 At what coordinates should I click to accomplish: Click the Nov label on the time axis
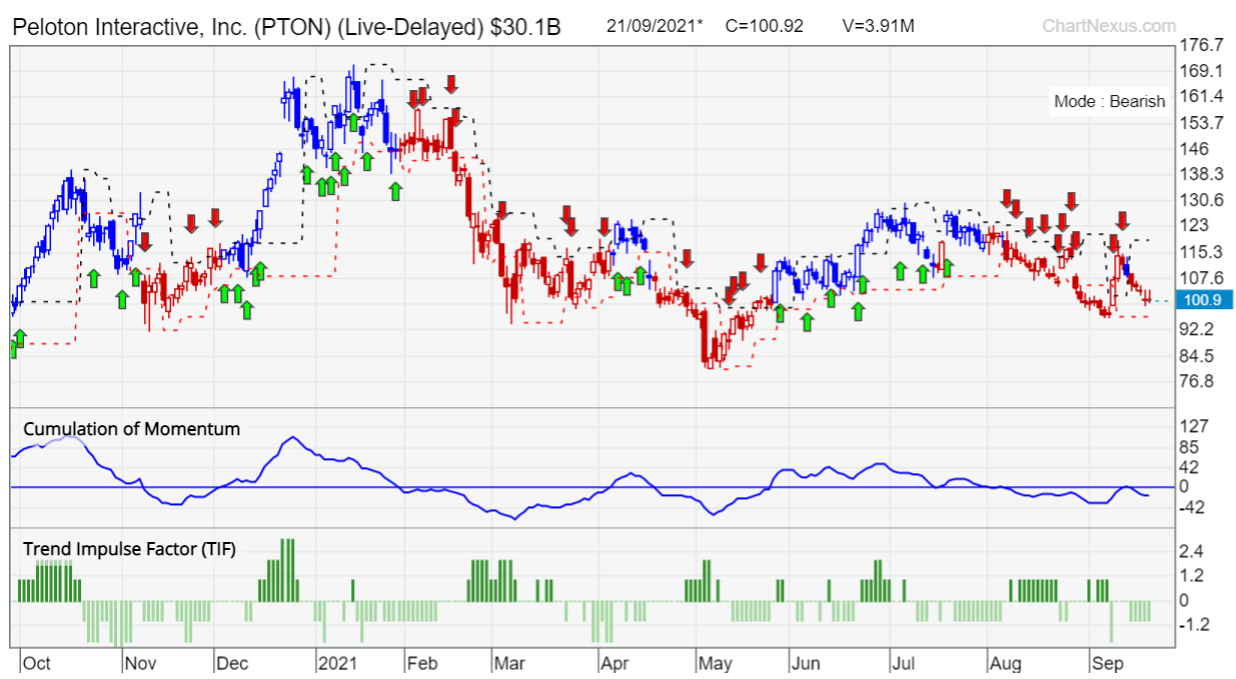(x=140, y=663)
